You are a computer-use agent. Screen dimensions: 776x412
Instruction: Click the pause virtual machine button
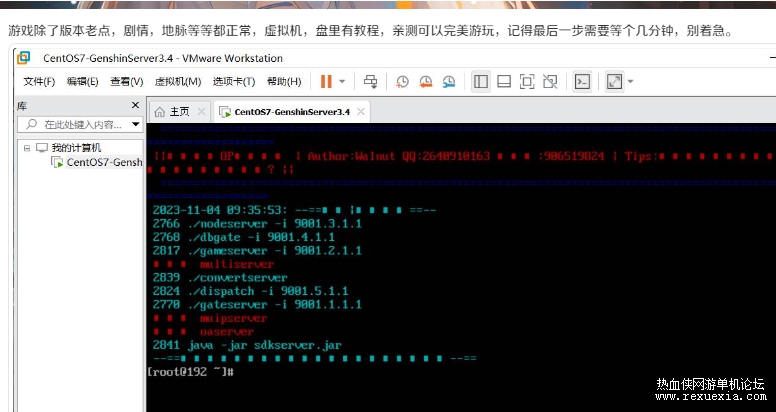tap(326, 81)
